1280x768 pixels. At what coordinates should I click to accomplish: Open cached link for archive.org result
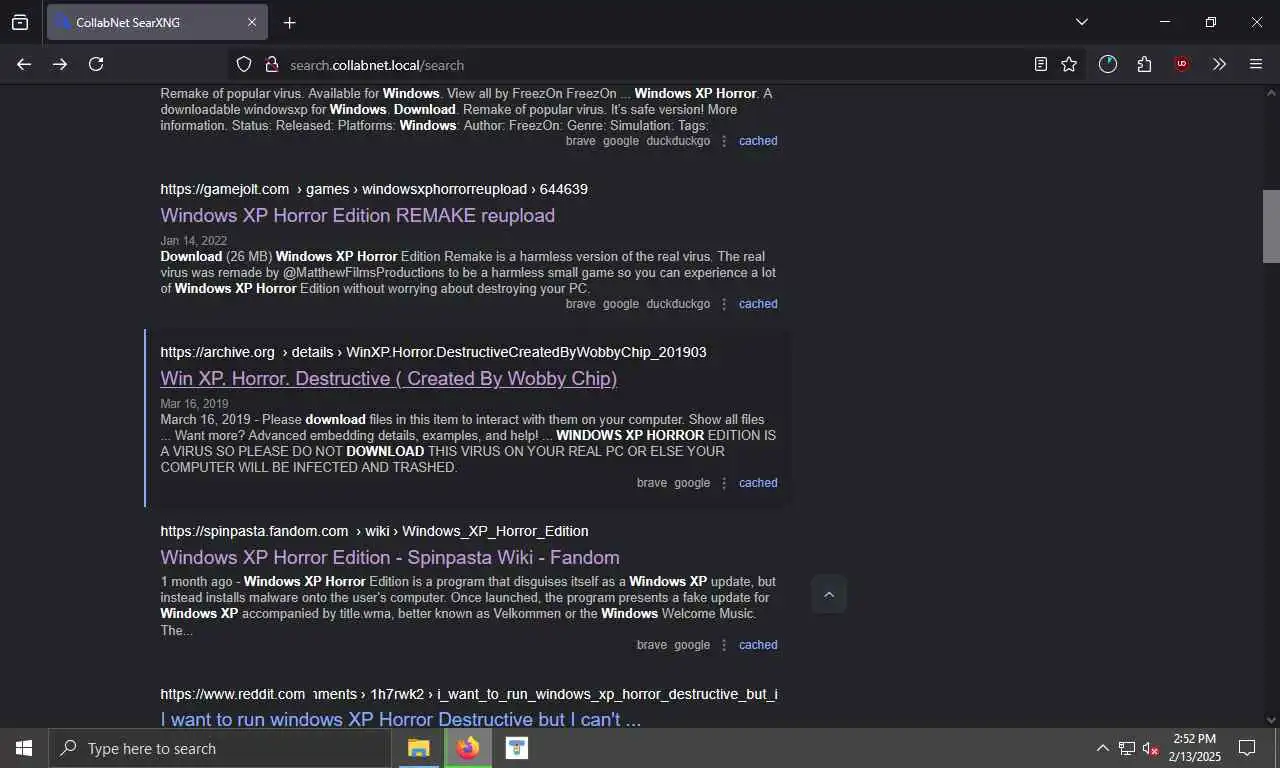758,483
